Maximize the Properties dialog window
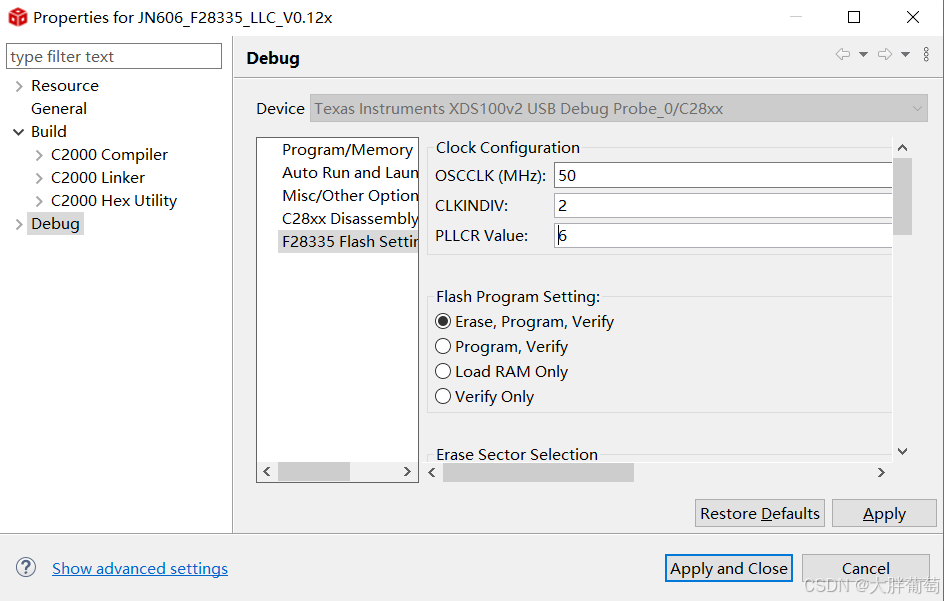Image resolution: width=944 pixels, height=601 pixels. pyautogui.click(x=854, y=17)
